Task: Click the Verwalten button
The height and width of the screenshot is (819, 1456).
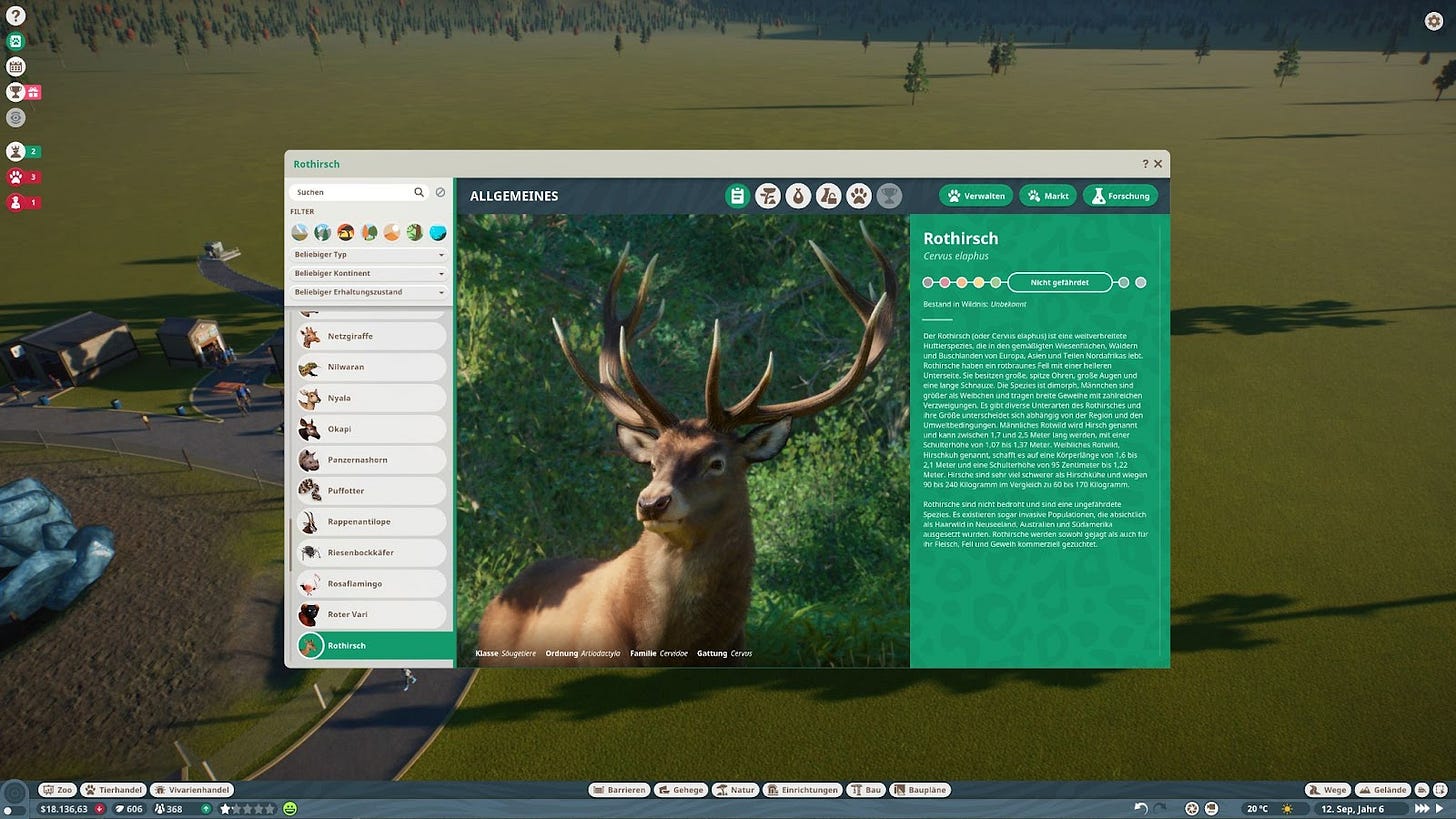Action: point(976,196)
